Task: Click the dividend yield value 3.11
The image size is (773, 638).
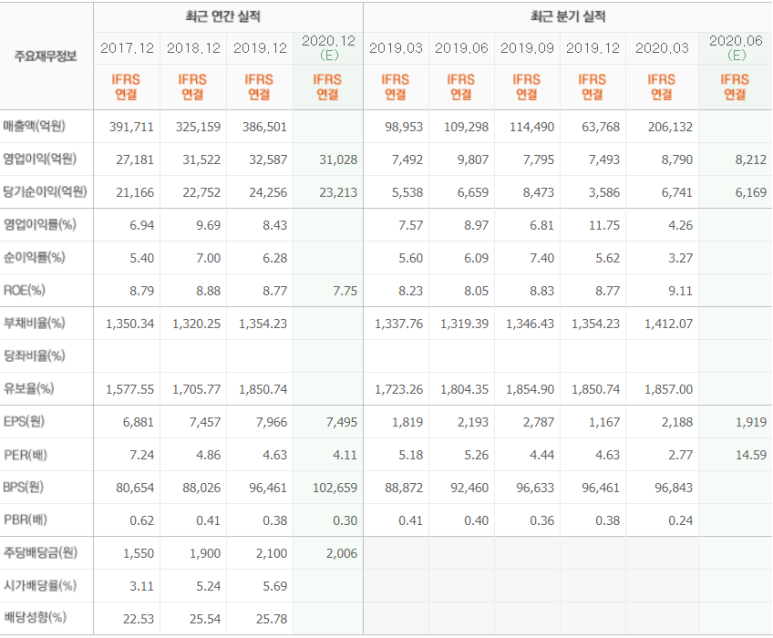Action: pyautogui.click(x=142, y=587)
